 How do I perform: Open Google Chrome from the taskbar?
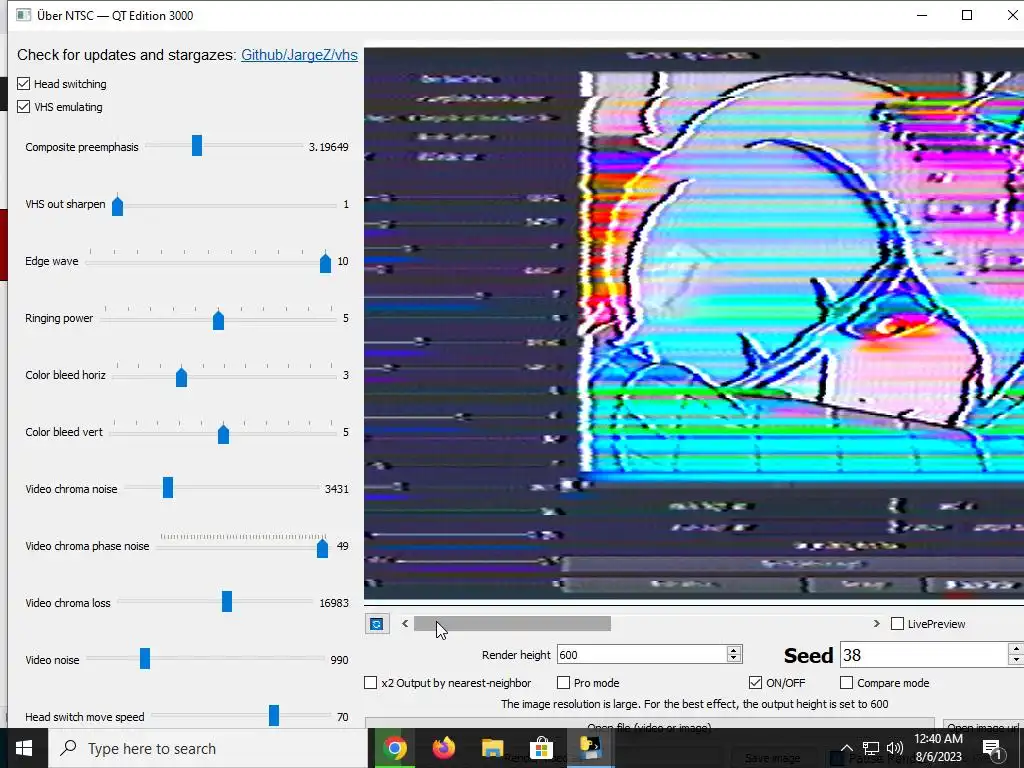coord(394,748)
